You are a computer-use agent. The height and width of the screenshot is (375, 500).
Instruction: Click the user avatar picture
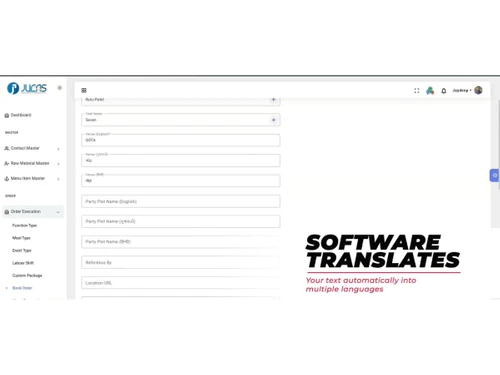(478, 90)
